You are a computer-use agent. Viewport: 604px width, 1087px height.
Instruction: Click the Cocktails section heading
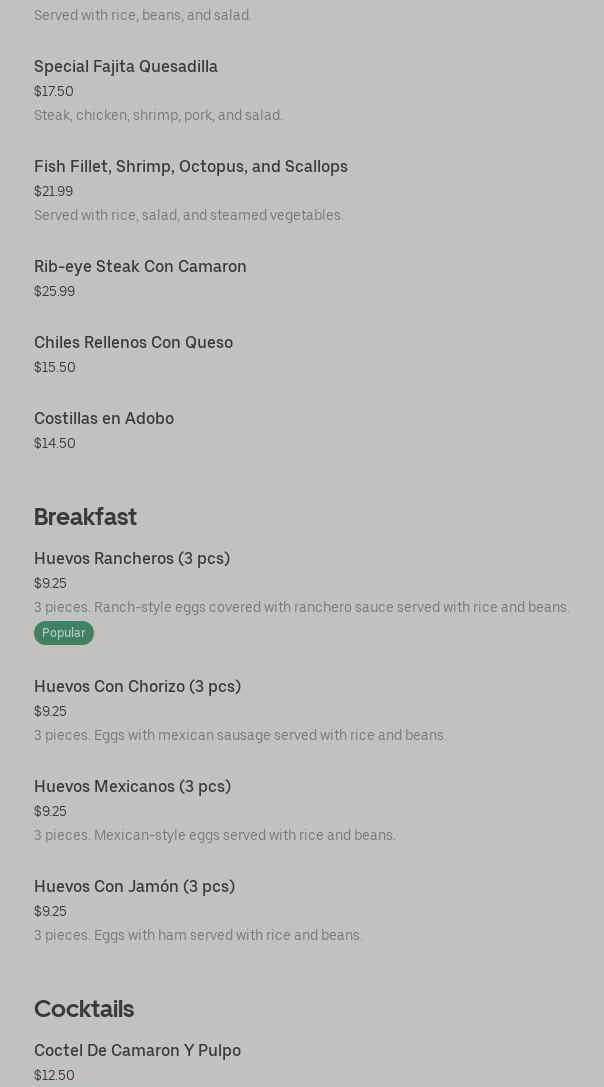click(84, 1009)
